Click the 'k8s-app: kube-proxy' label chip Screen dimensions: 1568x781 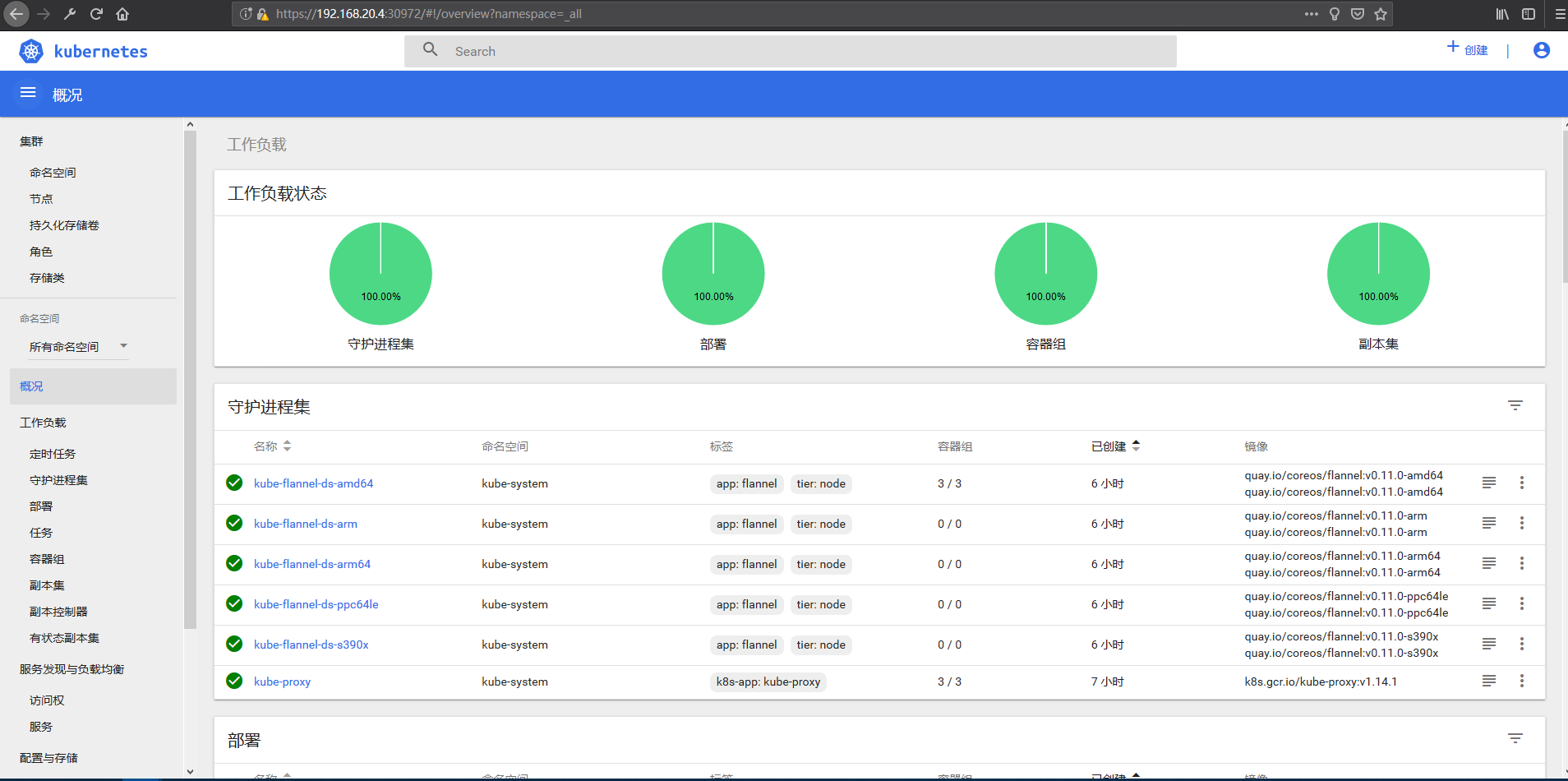click(x=768, y=682)
